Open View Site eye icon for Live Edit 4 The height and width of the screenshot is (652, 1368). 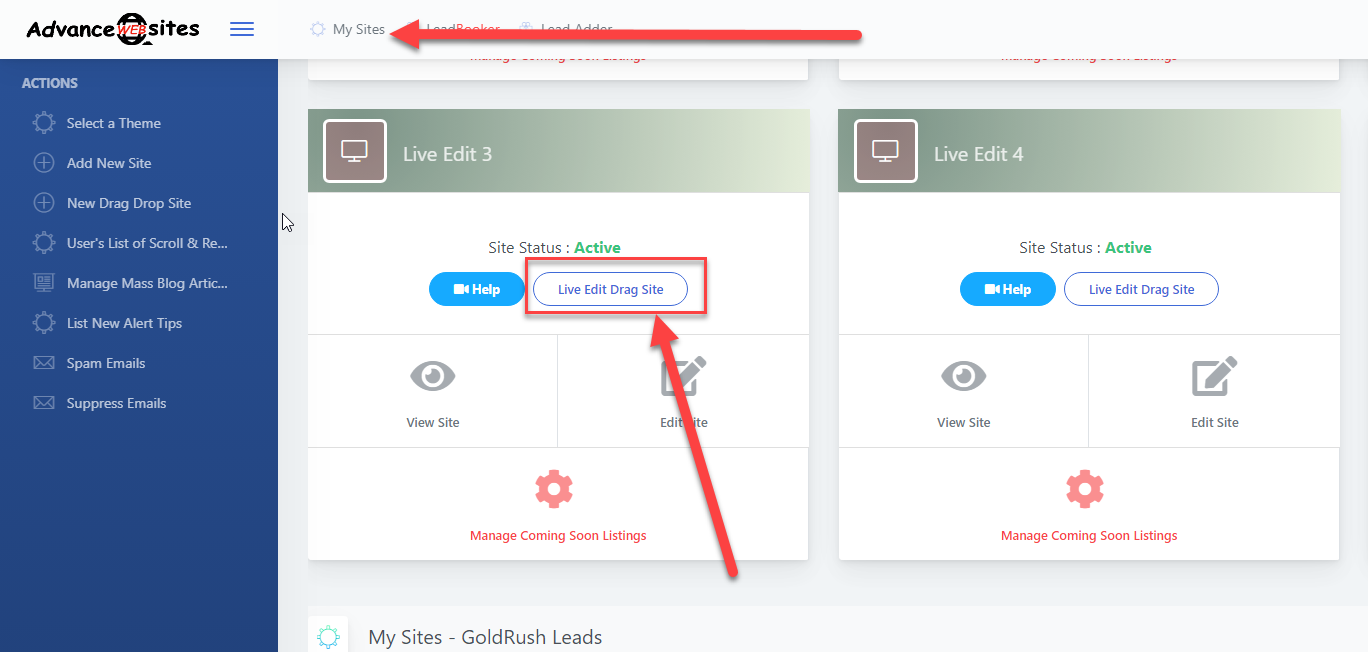pyautogui.click(x=964, y=377)
